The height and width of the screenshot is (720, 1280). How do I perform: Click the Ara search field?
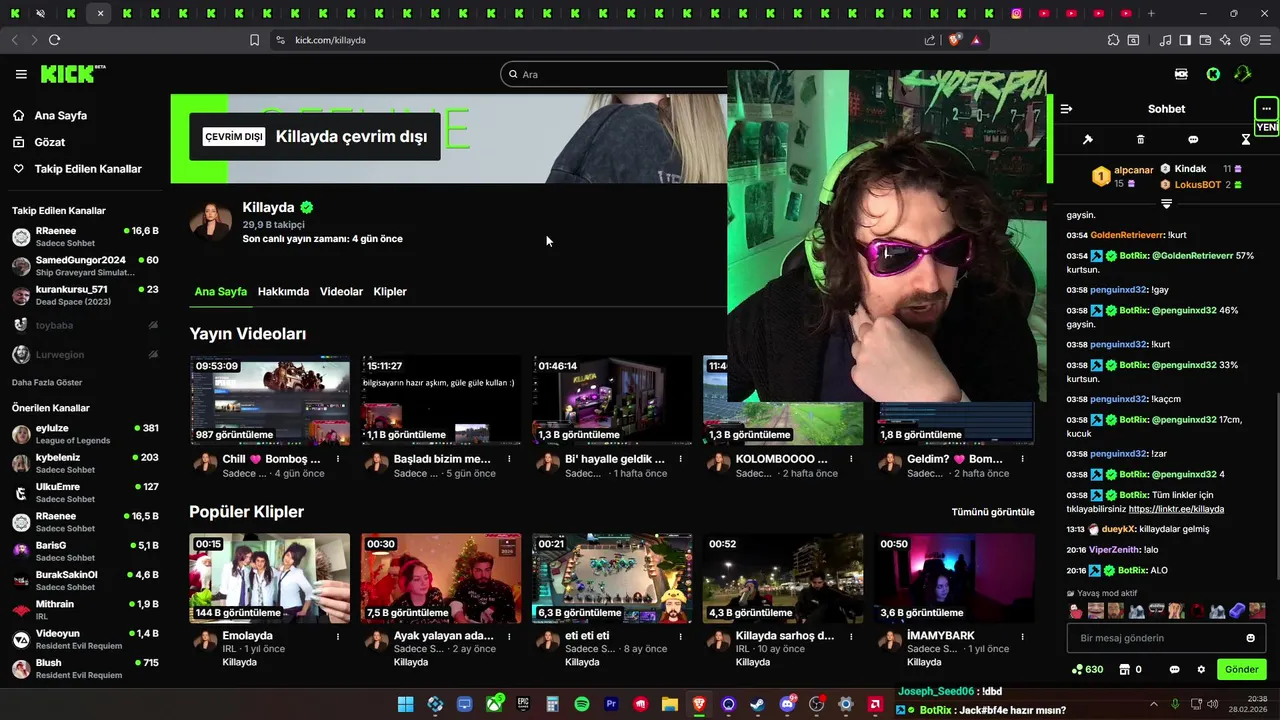pos(639,74)
